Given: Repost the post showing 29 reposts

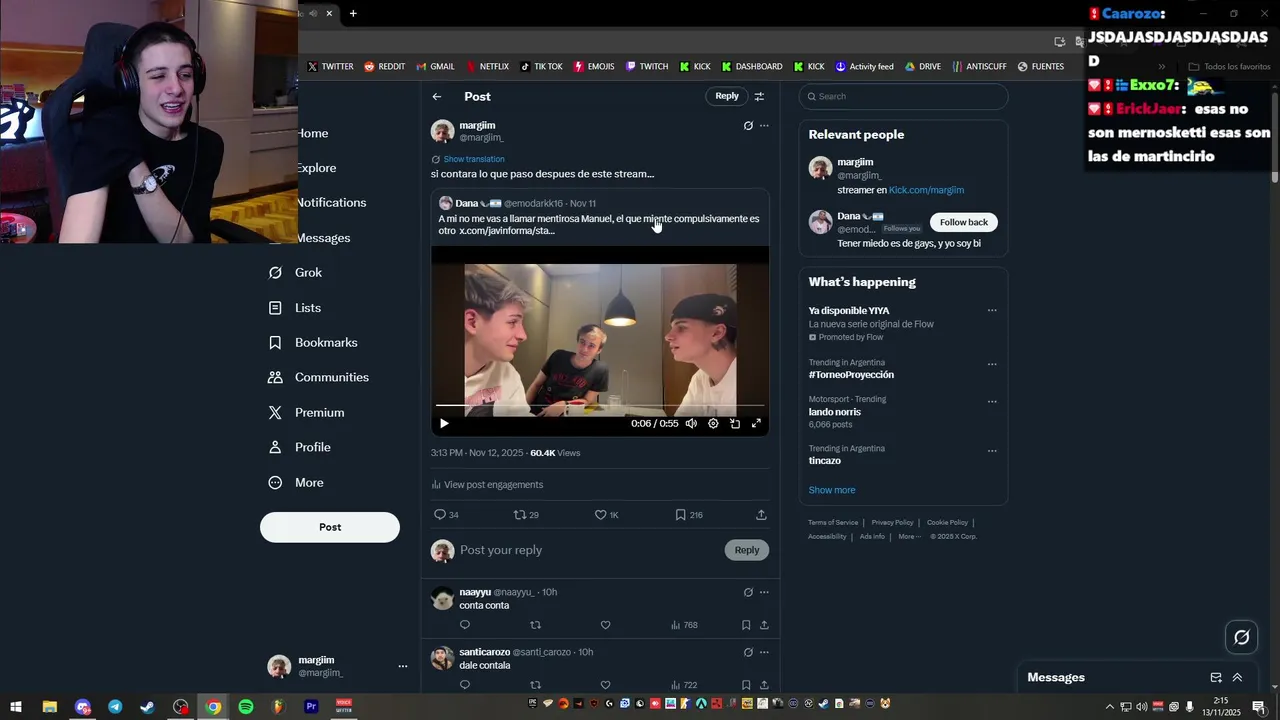Looking at the screenshot, I should tap(526, 515).
